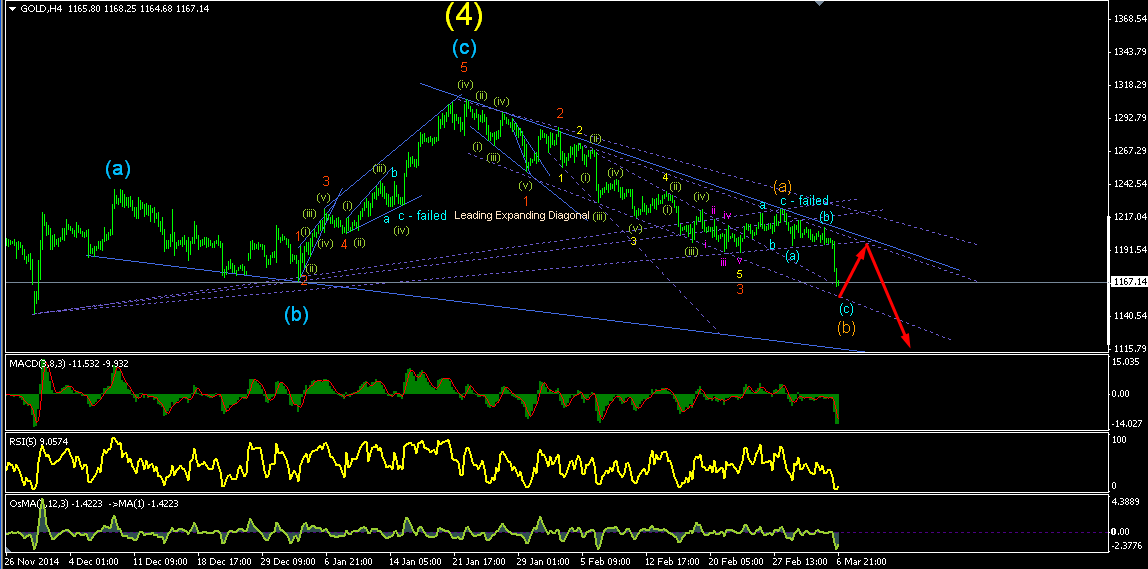Viewport: 1148px width, 569px height.
Task: Click the 14 Jan 05:00 time axis label
Action: click(x=415, y=562)
